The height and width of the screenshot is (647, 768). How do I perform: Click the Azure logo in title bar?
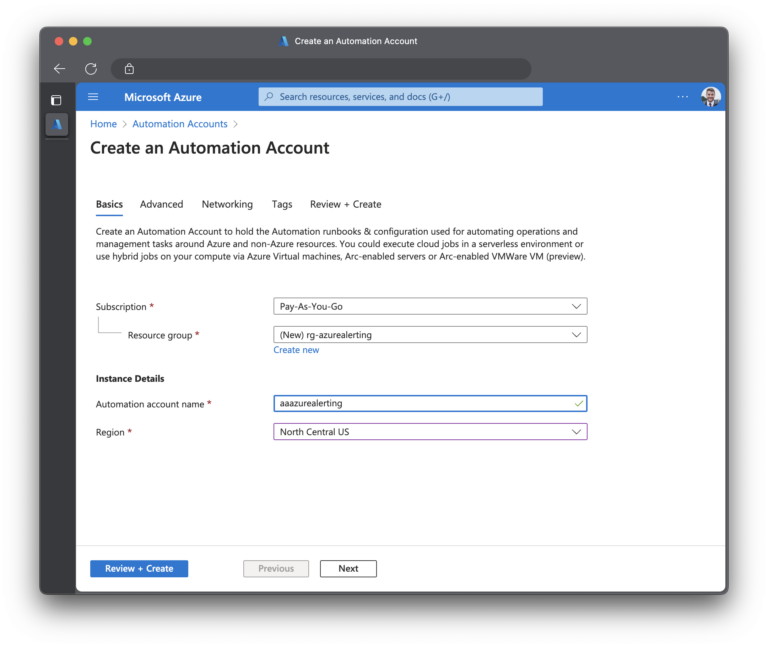pyautogui.click(x=284, y=41)
